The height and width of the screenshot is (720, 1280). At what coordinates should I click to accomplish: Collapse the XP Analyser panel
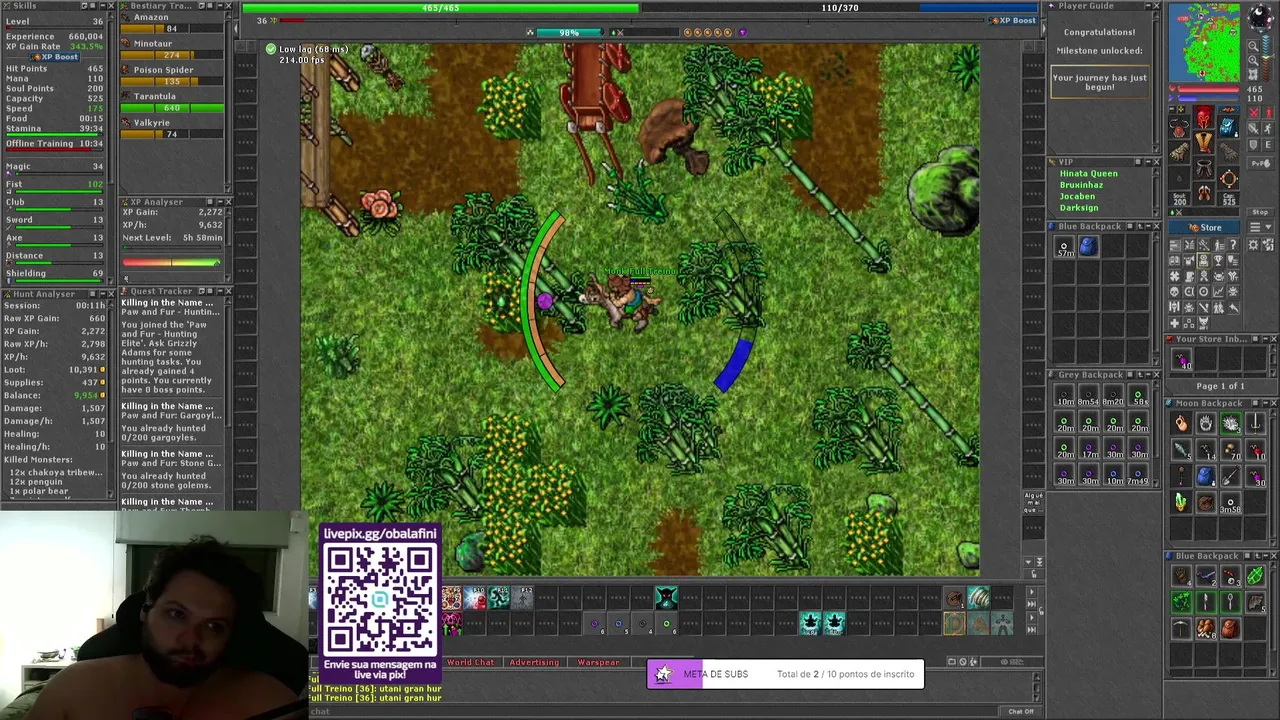pyautogui.click(x=220, y=202)
